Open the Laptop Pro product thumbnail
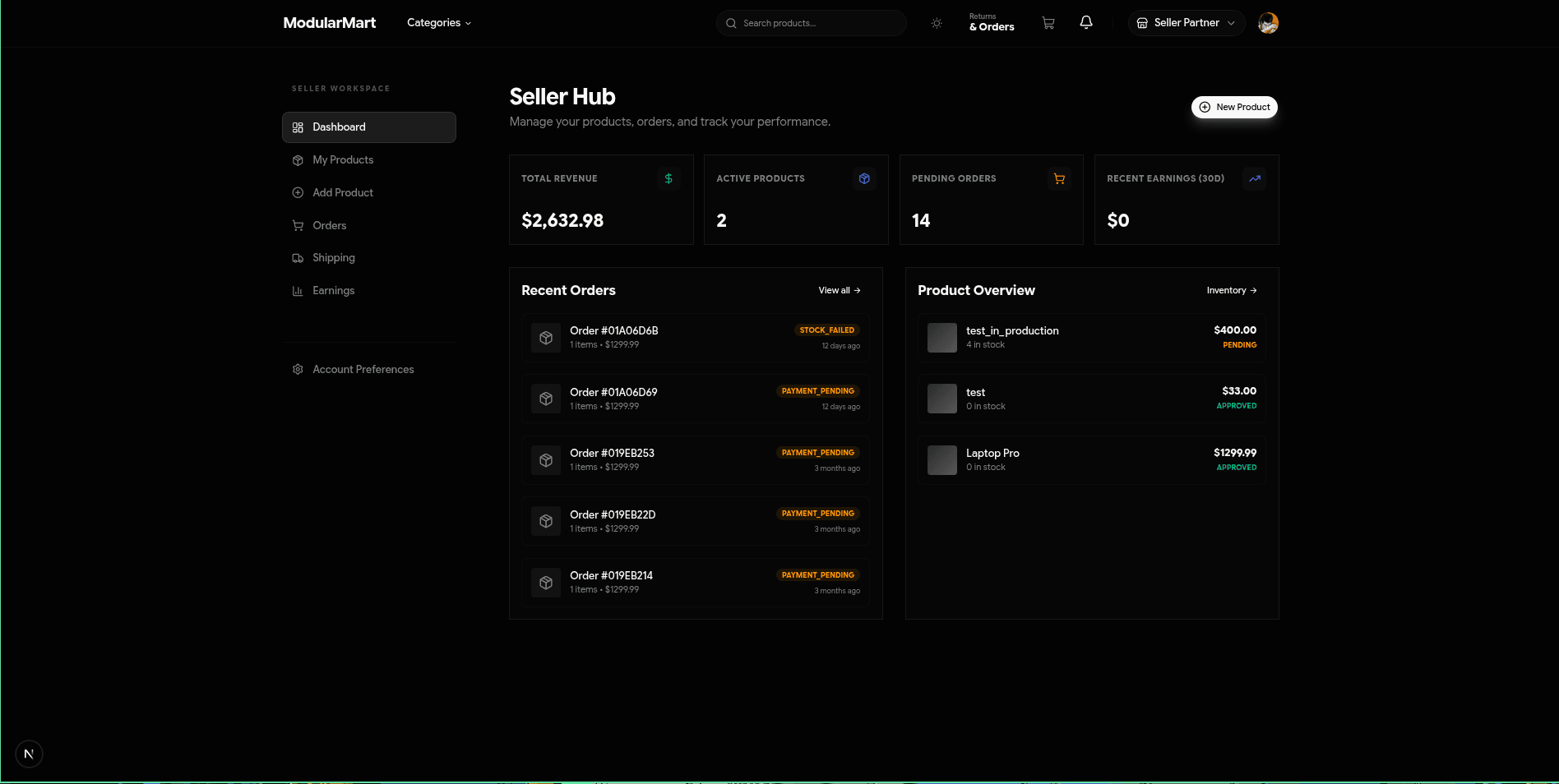1559x784 pixels. tap(942, 460)
